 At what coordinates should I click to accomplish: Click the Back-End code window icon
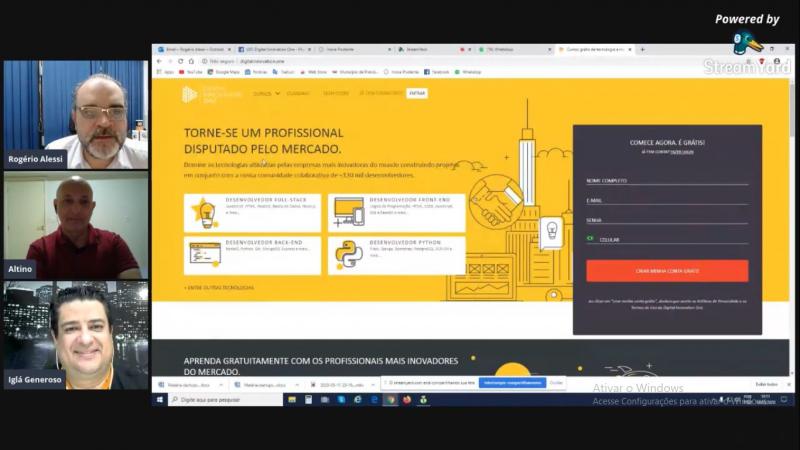(x=205, y=255)
